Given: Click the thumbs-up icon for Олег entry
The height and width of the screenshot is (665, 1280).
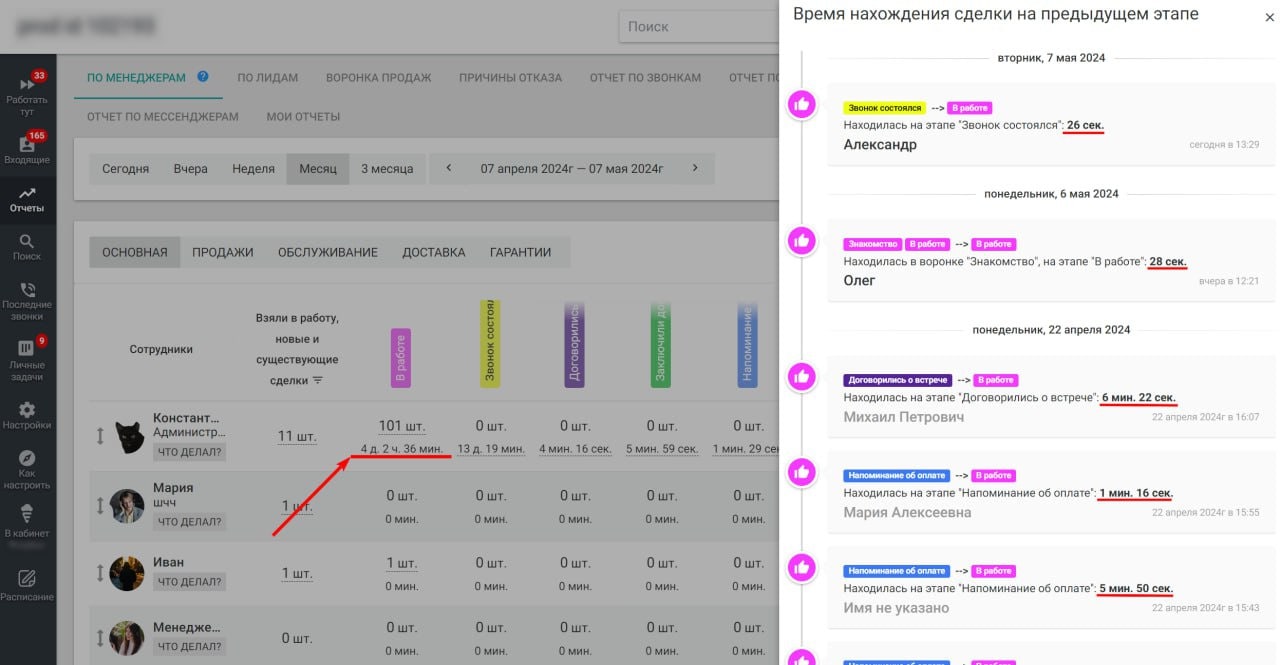Looking at the screenshot, I should (801, 240).
